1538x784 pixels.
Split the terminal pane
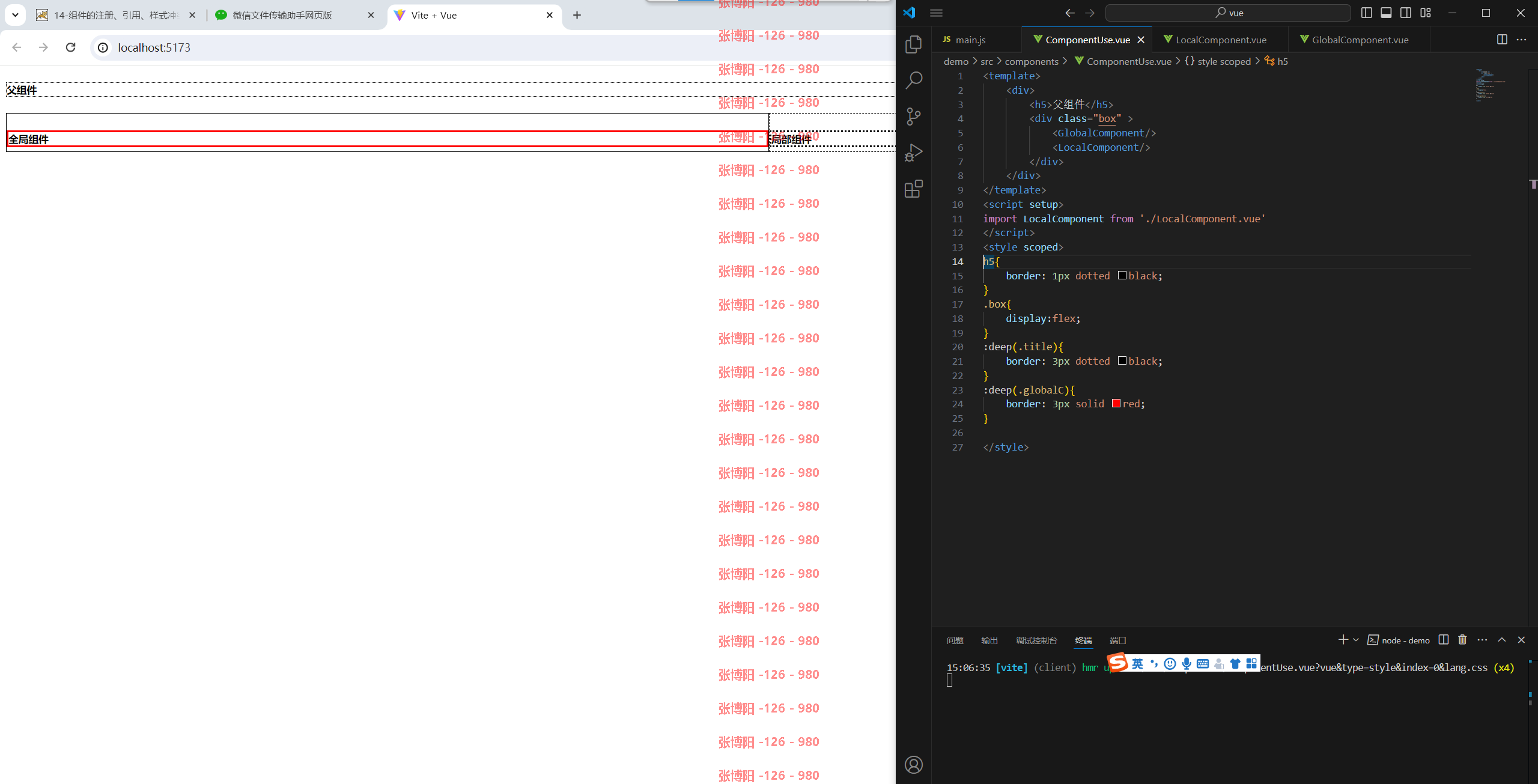click(1444, 640)
